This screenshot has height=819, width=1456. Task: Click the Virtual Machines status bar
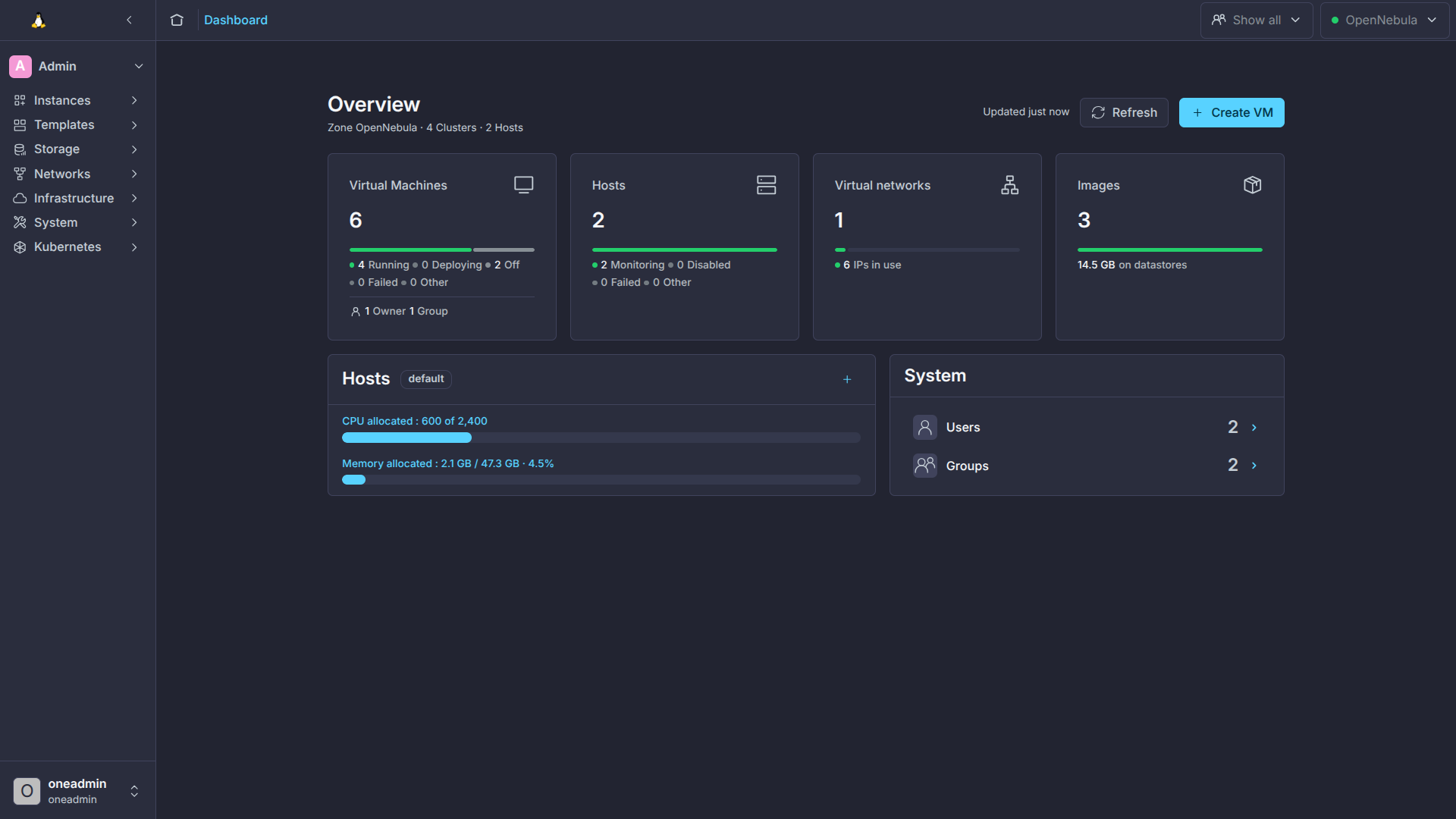[441, 249]
